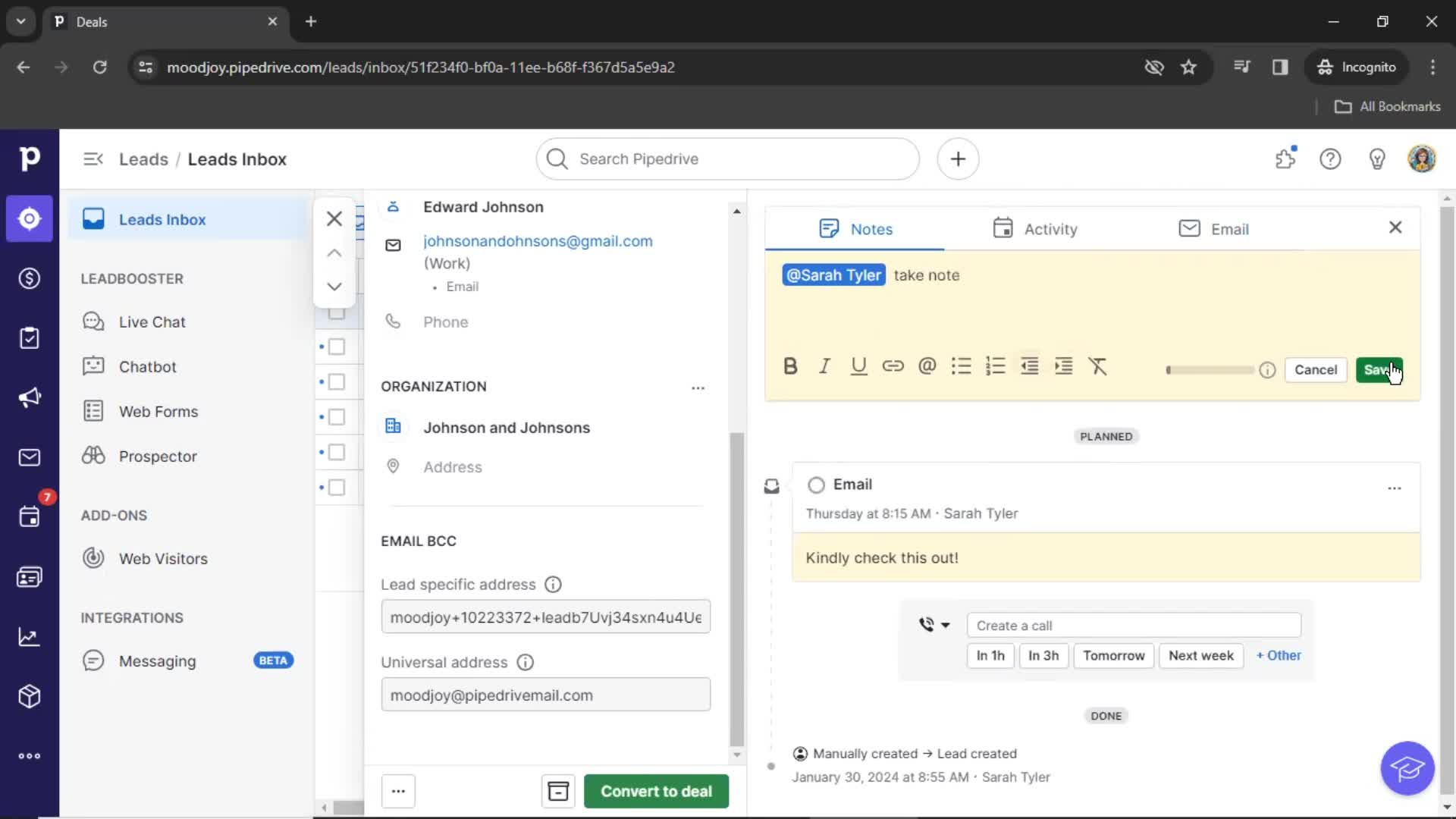
Task: Open the Contacts card icon in sidebar
Action: [30, 577]
